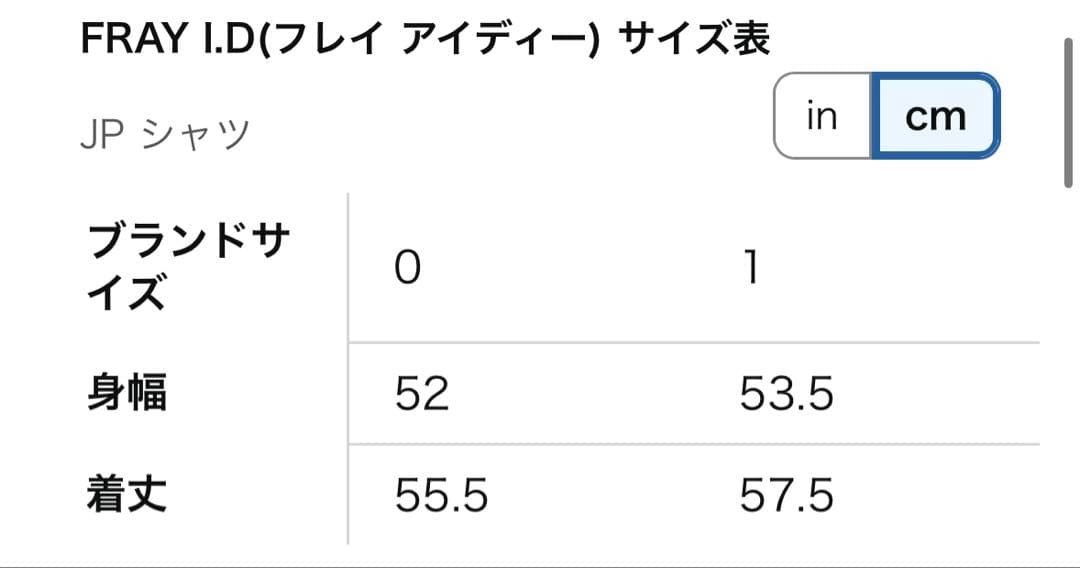Click the 52 body width value
The width and height of the screenshot is (1080, 568).
coord(422,394)
